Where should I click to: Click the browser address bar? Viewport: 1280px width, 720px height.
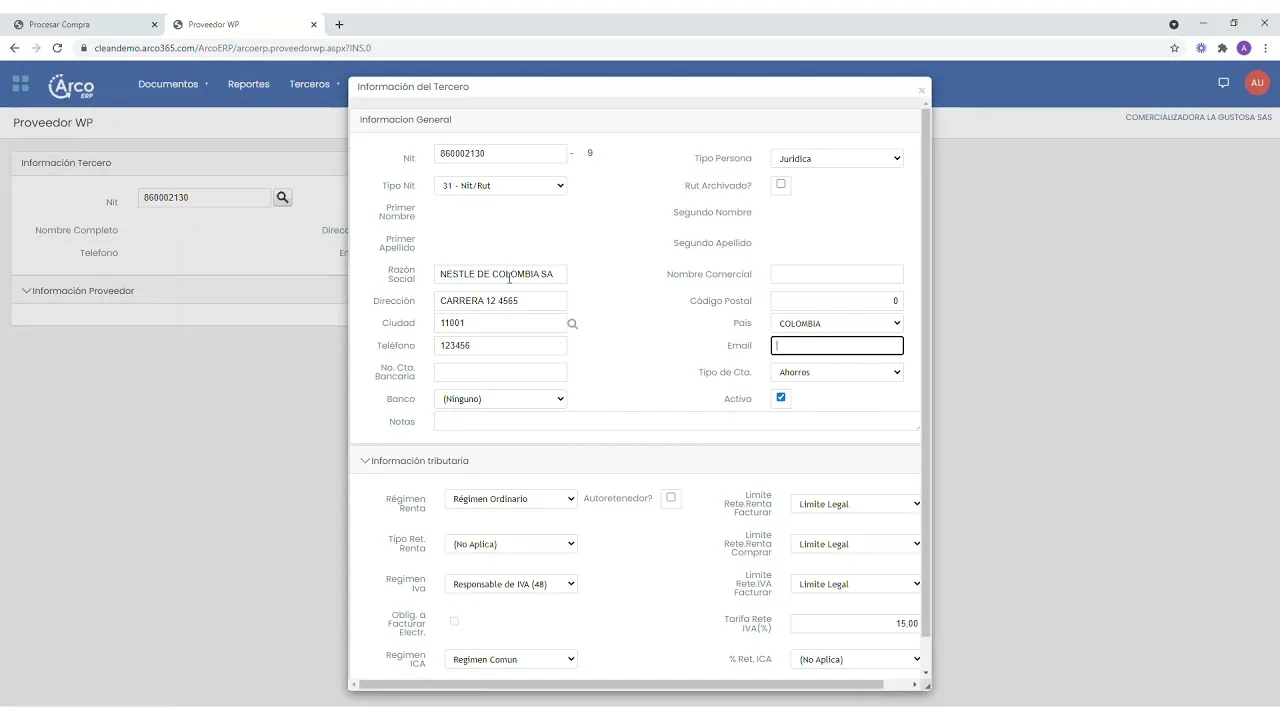[620, 48]
